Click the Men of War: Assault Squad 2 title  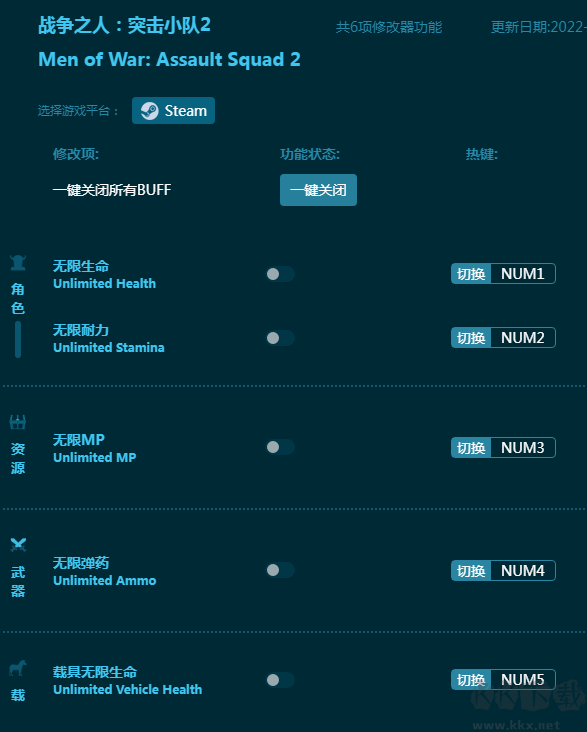pos(169,59)
